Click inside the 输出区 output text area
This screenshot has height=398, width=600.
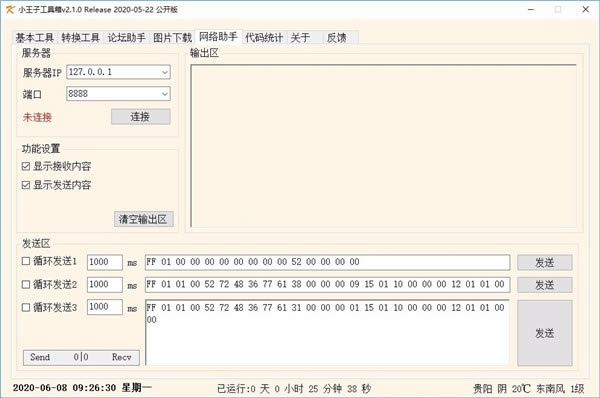tap(383, 146)
